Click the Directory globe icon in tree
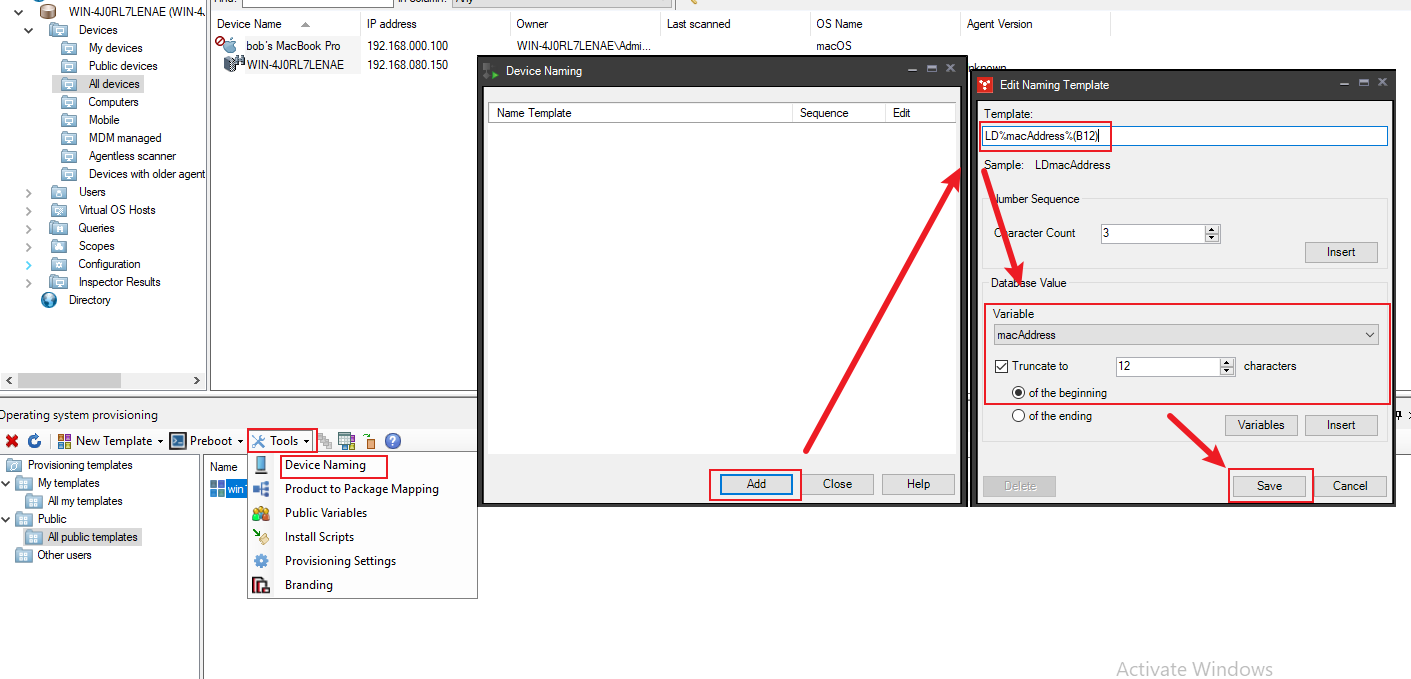This screenshot has height=679, width=1411. tap(49, 300)
